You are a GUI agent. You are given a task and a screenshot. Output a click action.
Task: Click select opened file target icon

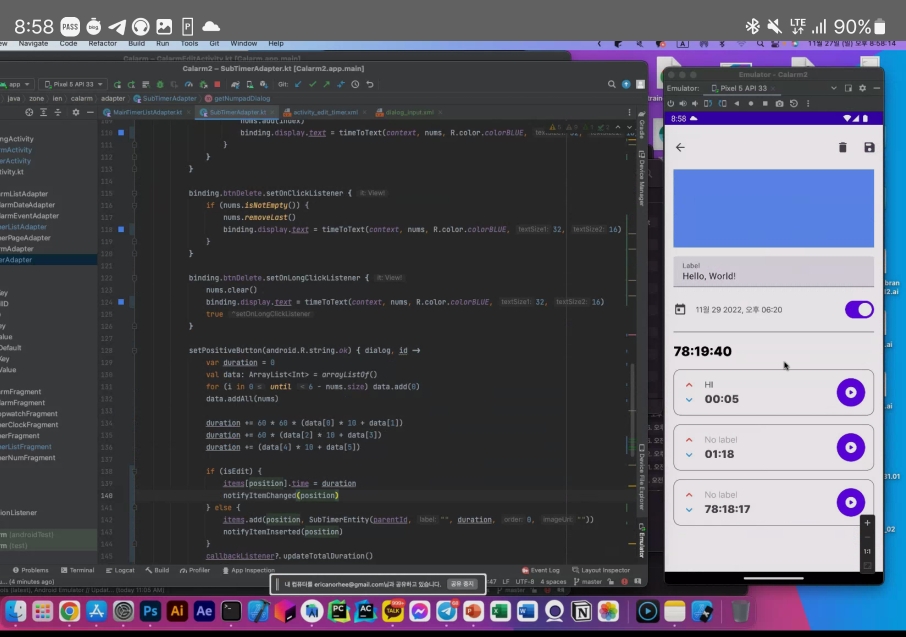pyautogui.click(x=29, y=112)
